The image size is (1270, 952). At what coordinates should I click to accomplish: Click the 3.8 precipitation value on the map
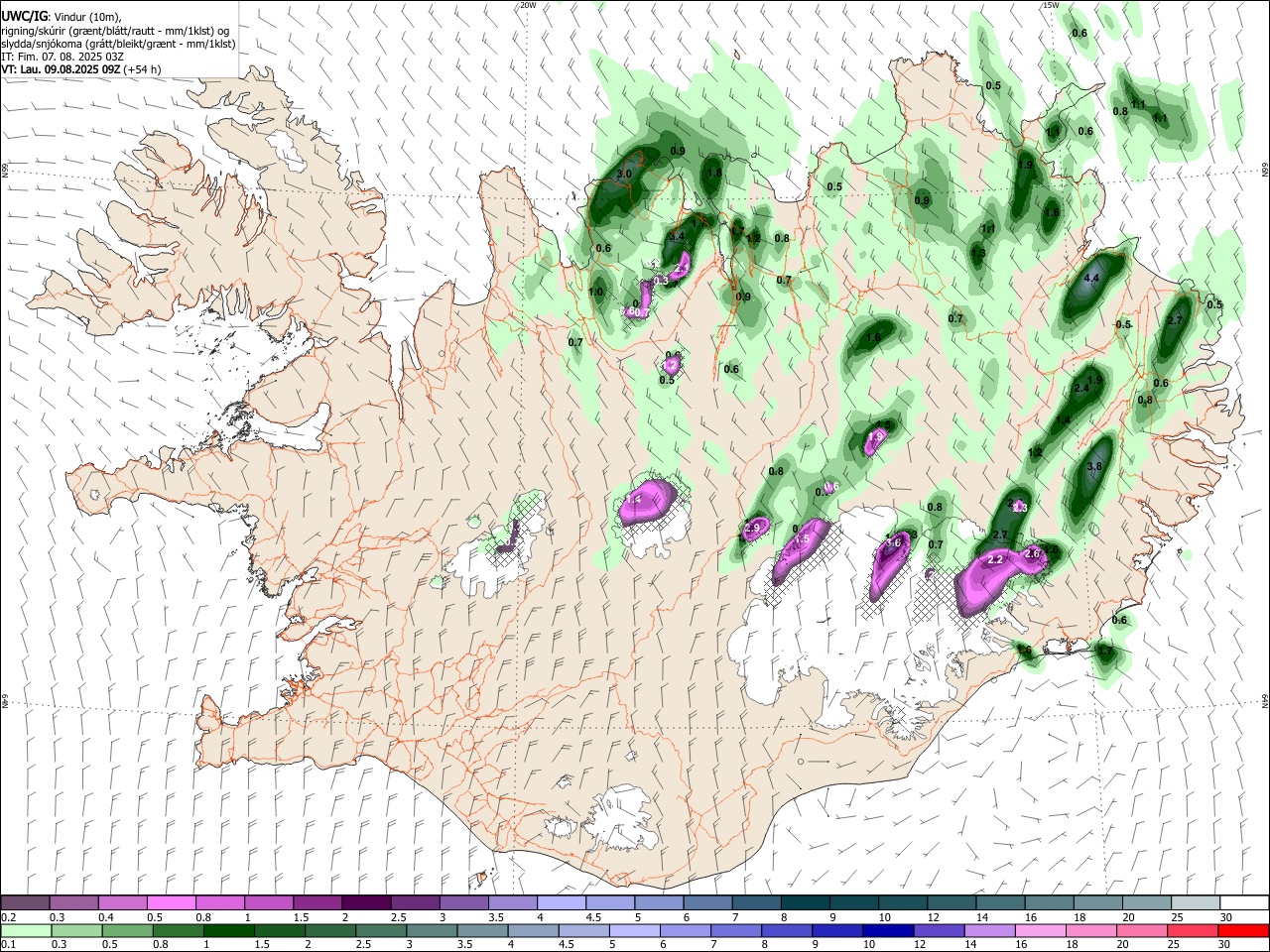[1095, 466]
